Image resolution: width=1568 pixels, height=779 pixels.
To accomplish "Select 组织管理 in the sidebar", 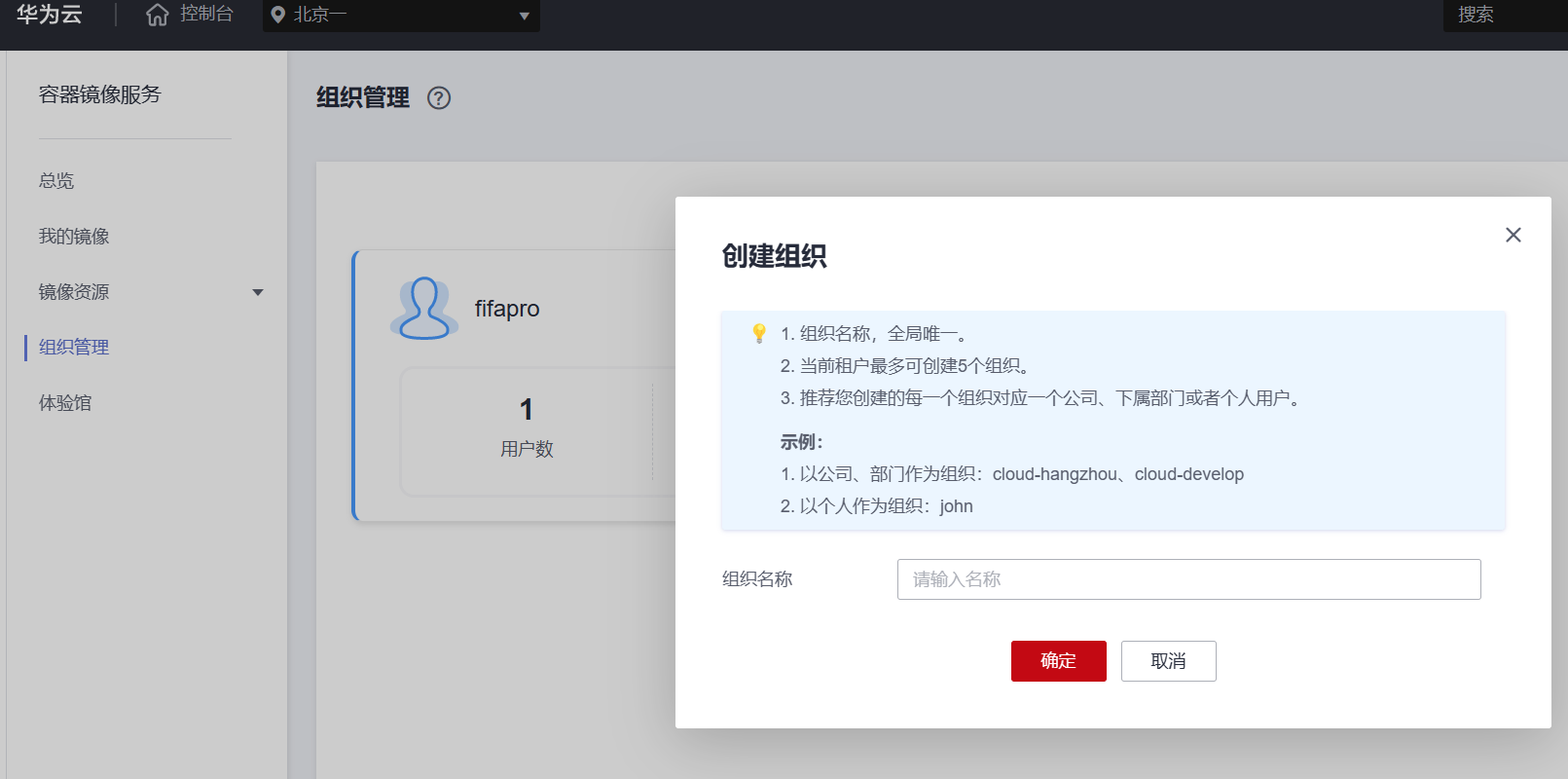I will pyautogui.click(x=74, y=348).
